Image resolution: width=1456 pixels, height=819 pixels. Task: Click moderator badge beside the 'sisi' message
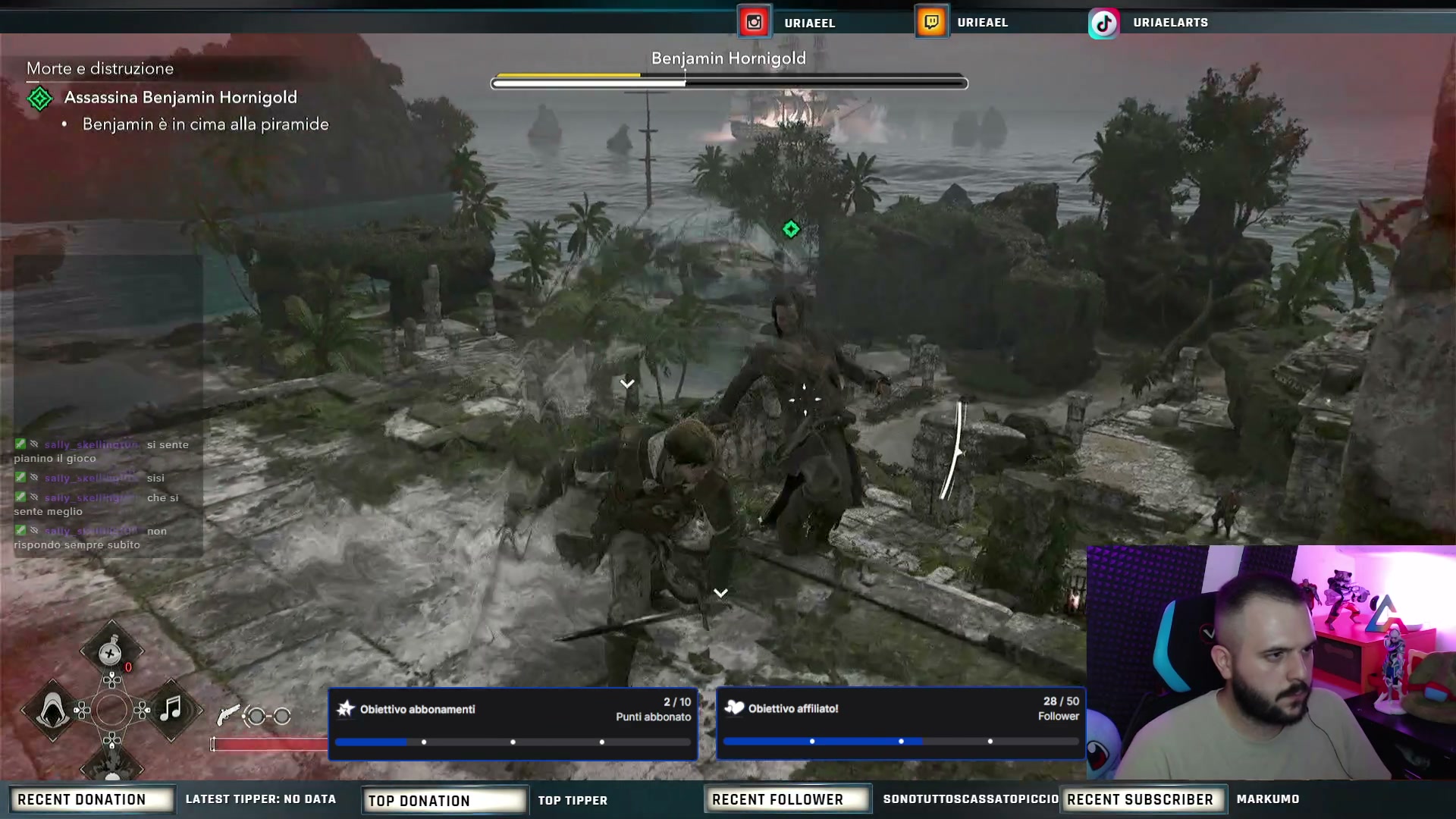point(20,478)
